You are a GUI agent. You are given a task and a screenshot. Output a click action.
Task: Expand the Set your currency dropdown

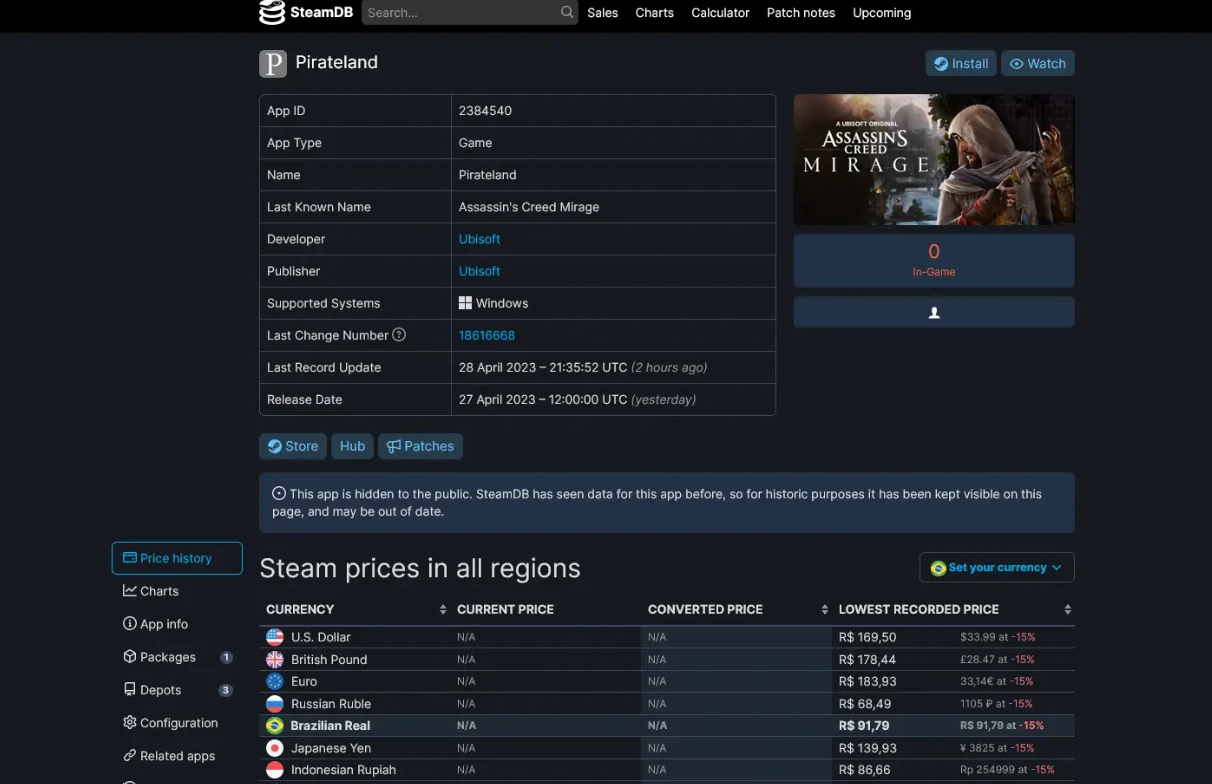[x=997, y=568]
